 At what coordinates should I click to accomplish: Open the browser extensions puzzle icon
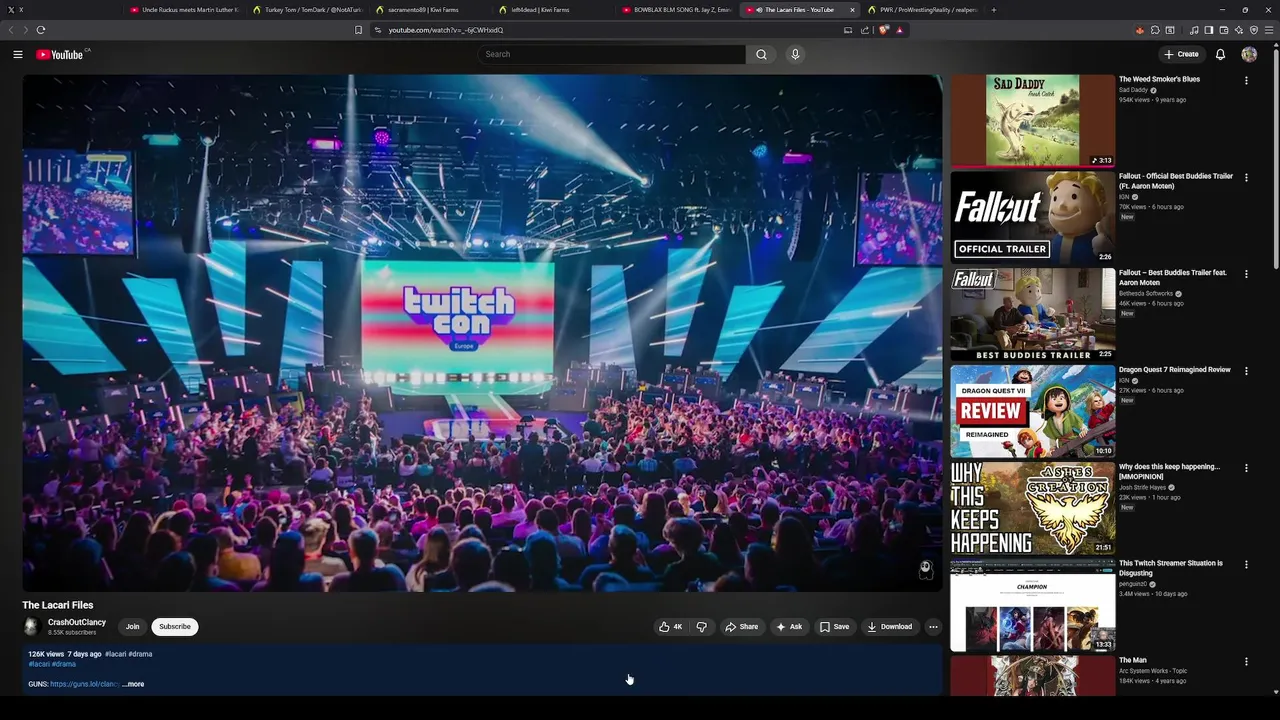point(1154,30)
